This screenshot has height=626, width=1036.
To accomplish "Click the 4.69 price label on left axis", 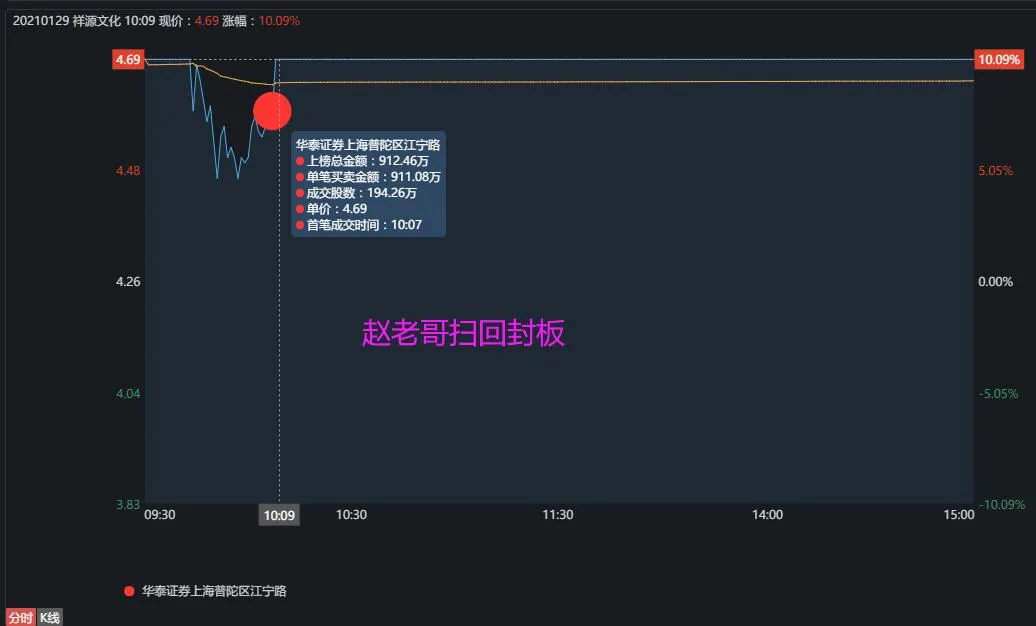I will (126, 59).
